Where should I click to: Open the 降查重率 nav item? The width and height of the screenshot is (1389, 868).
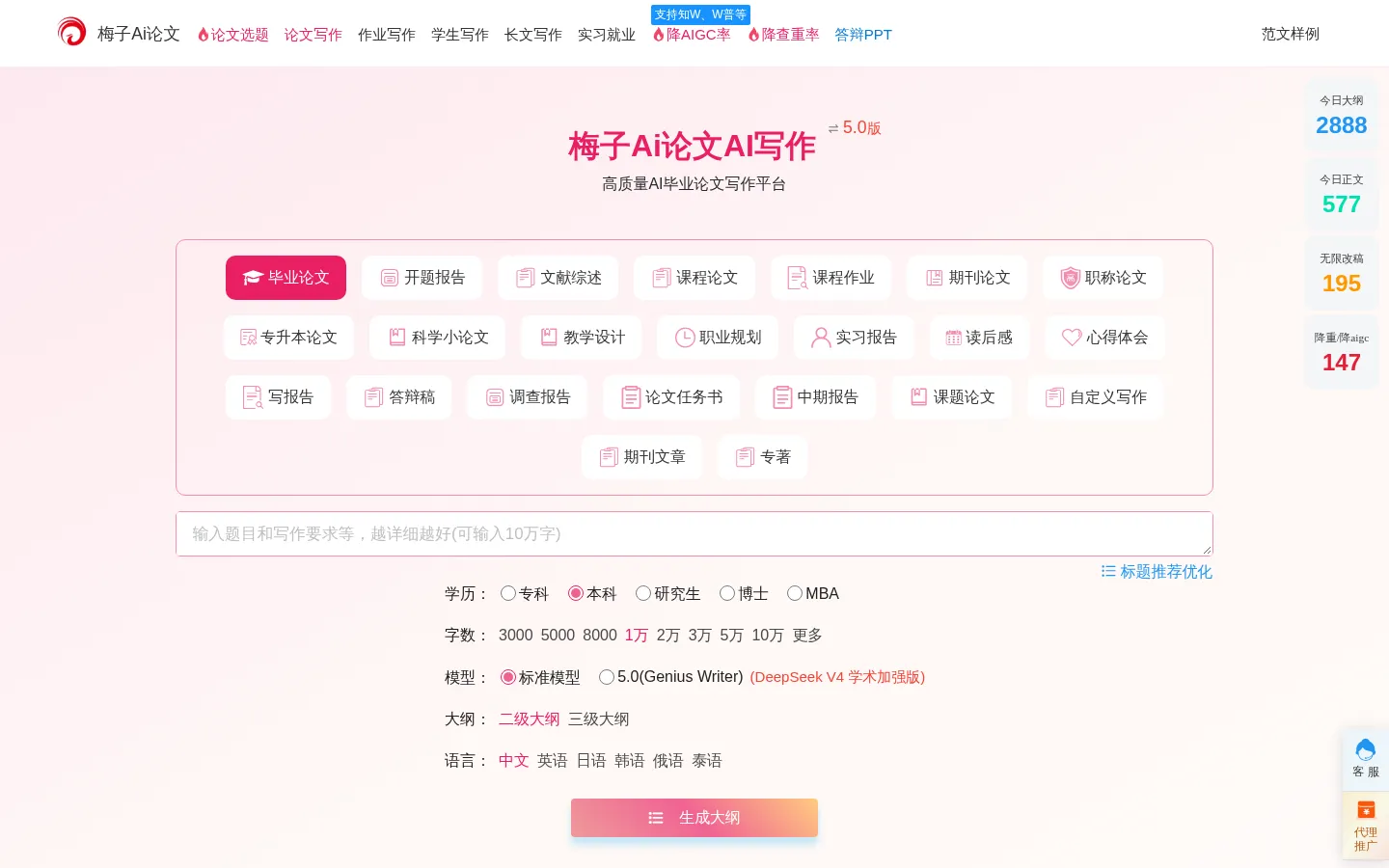(783, 35)
